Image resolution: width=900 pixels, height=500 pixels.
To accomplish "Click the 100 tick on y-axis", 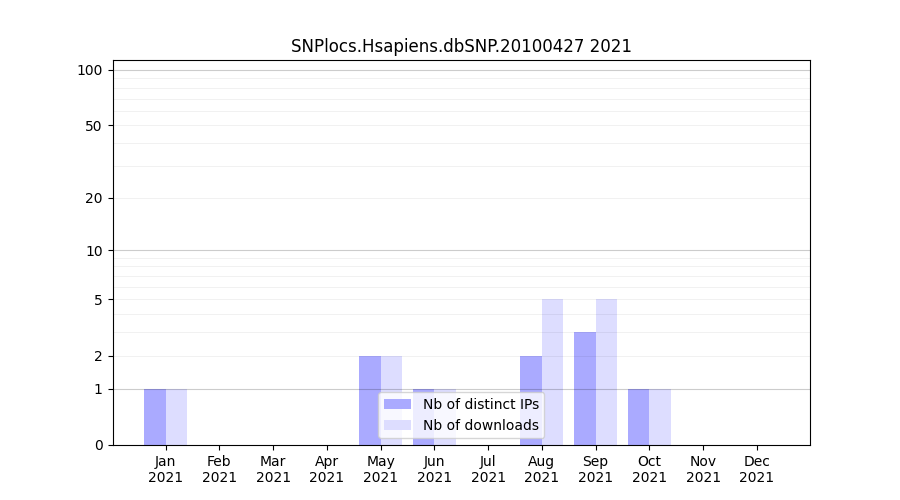I will click(90, 70).
